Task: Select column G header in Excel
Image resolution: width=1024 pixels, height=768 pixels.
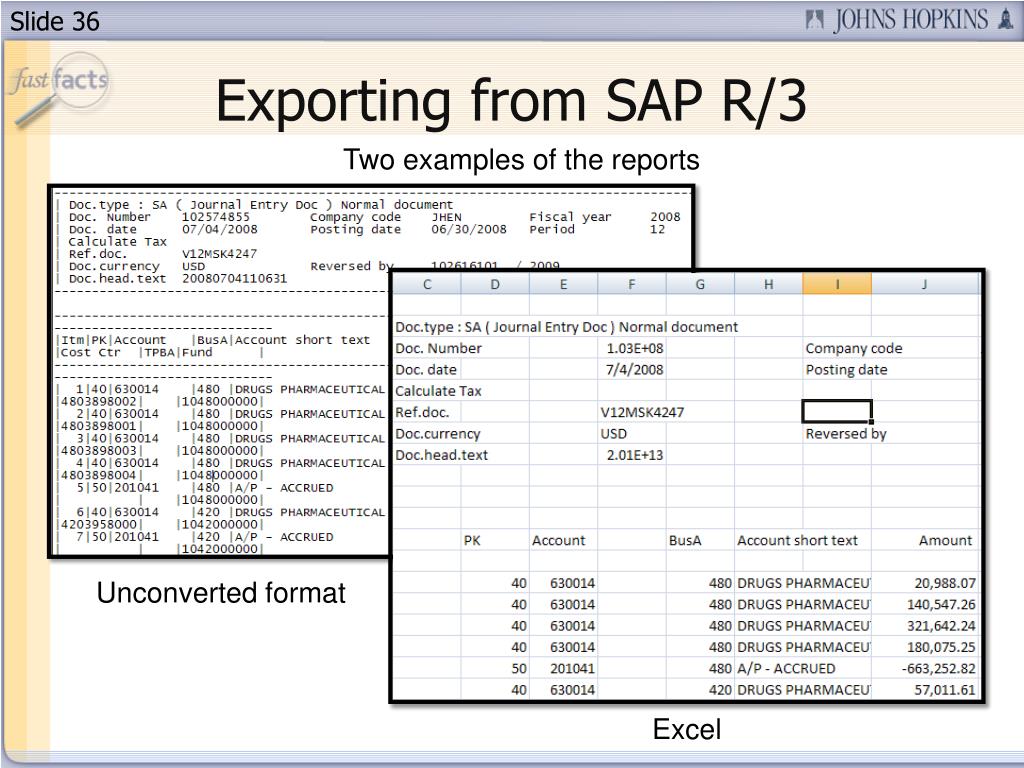Action: pyautogui.click(x=700, y=284)
